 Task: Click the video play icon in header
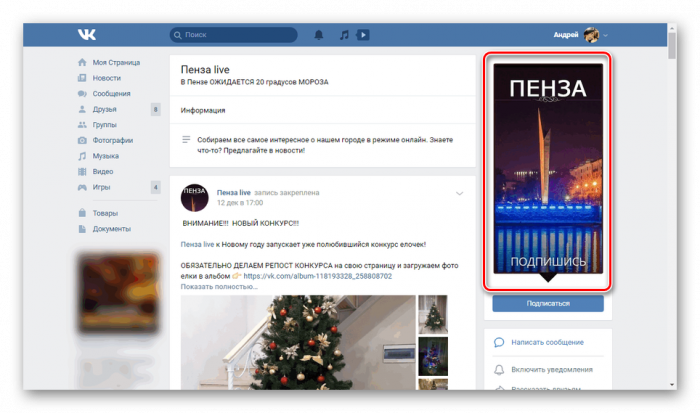tap(363, 35)
